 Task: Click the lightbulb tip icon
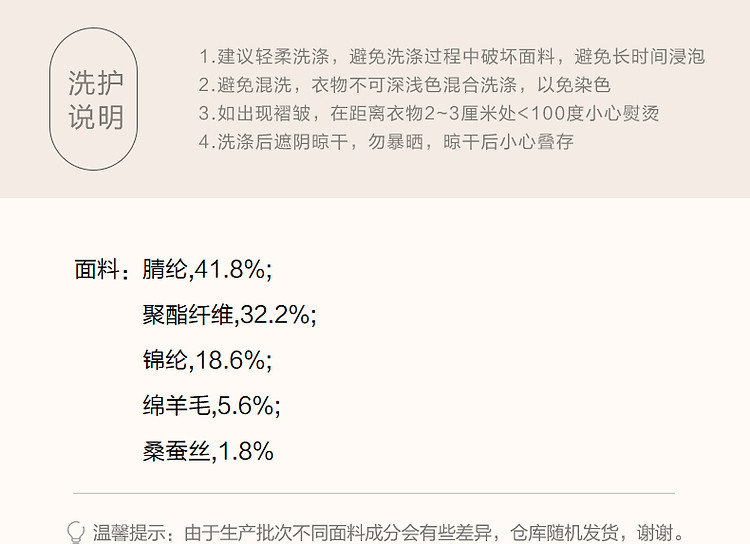[x=75, y=532]
